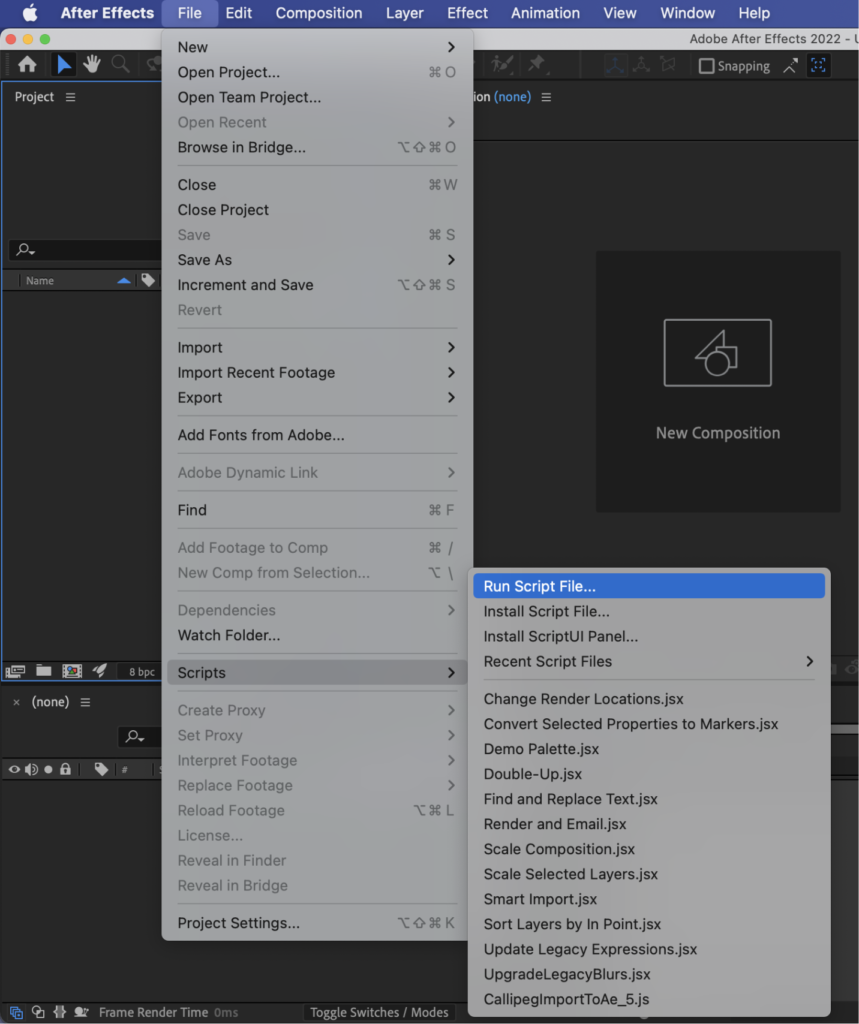Open the Composition menu in menu bar
Screen dimensions: 859x1024
pos(319,13)
